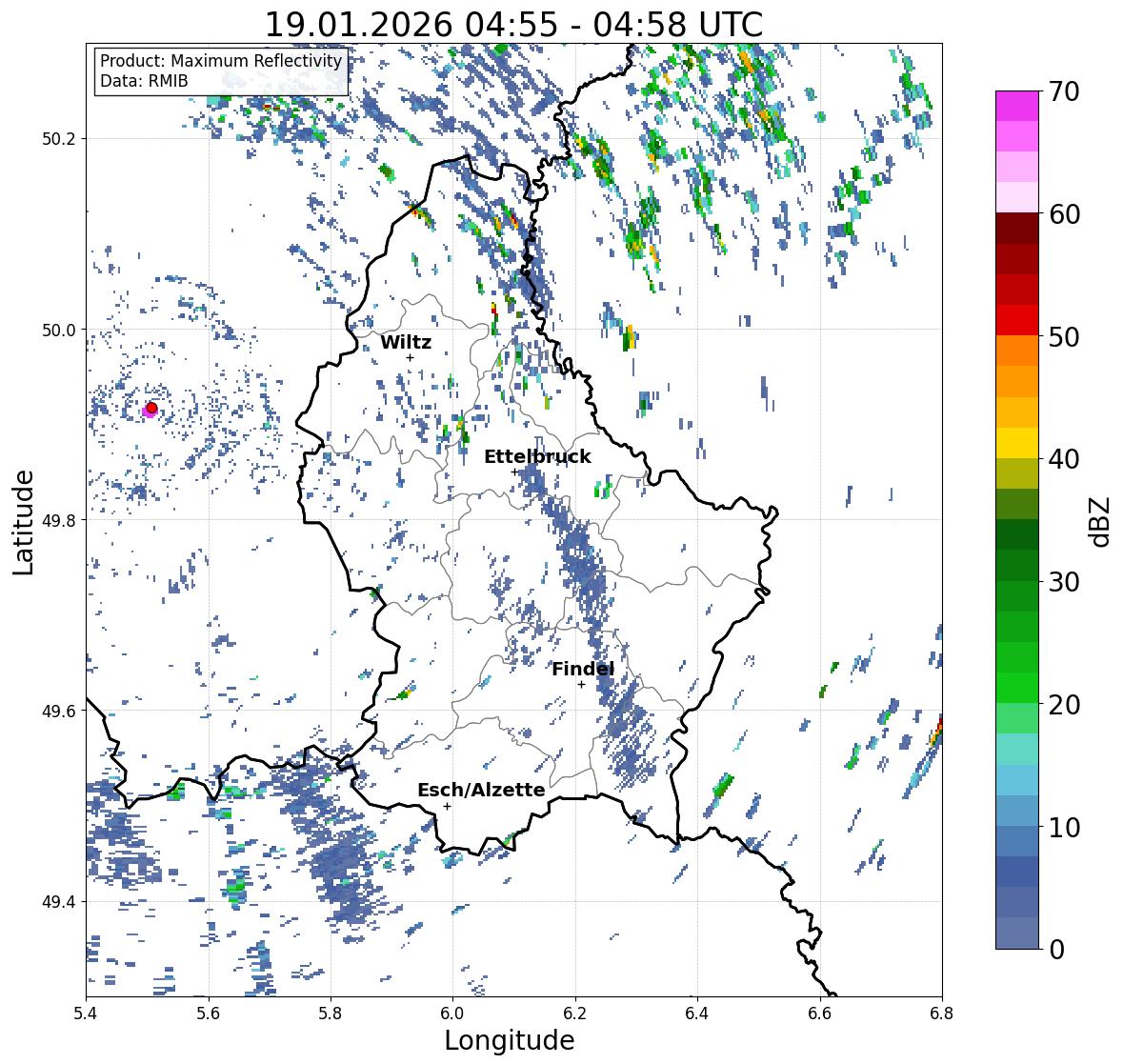Click the 6.0 longitude tick label
1123x1064 pixels.
tap(452, 1013)
